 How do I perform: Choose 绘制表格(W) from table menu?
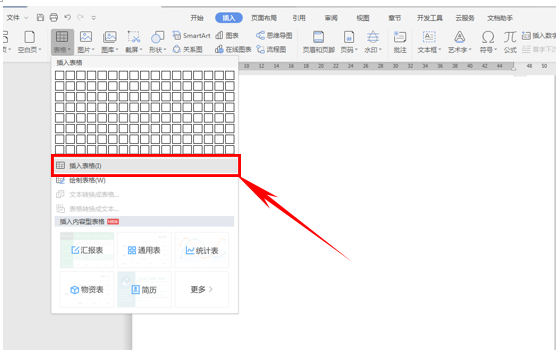click(x=146, y=180)
